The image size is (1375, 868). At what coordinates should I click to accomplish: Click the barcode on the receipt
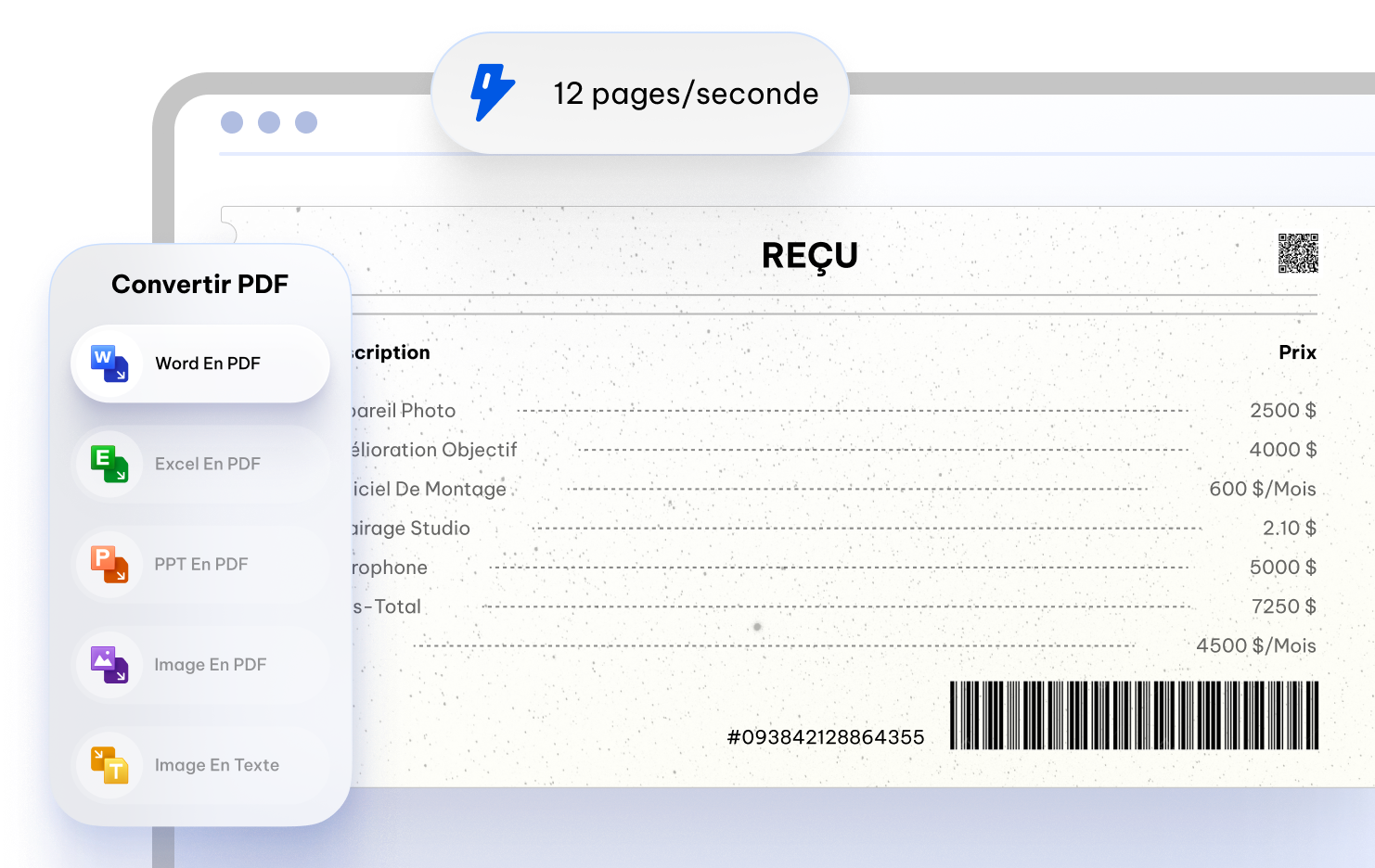[x=1134, y=715]
